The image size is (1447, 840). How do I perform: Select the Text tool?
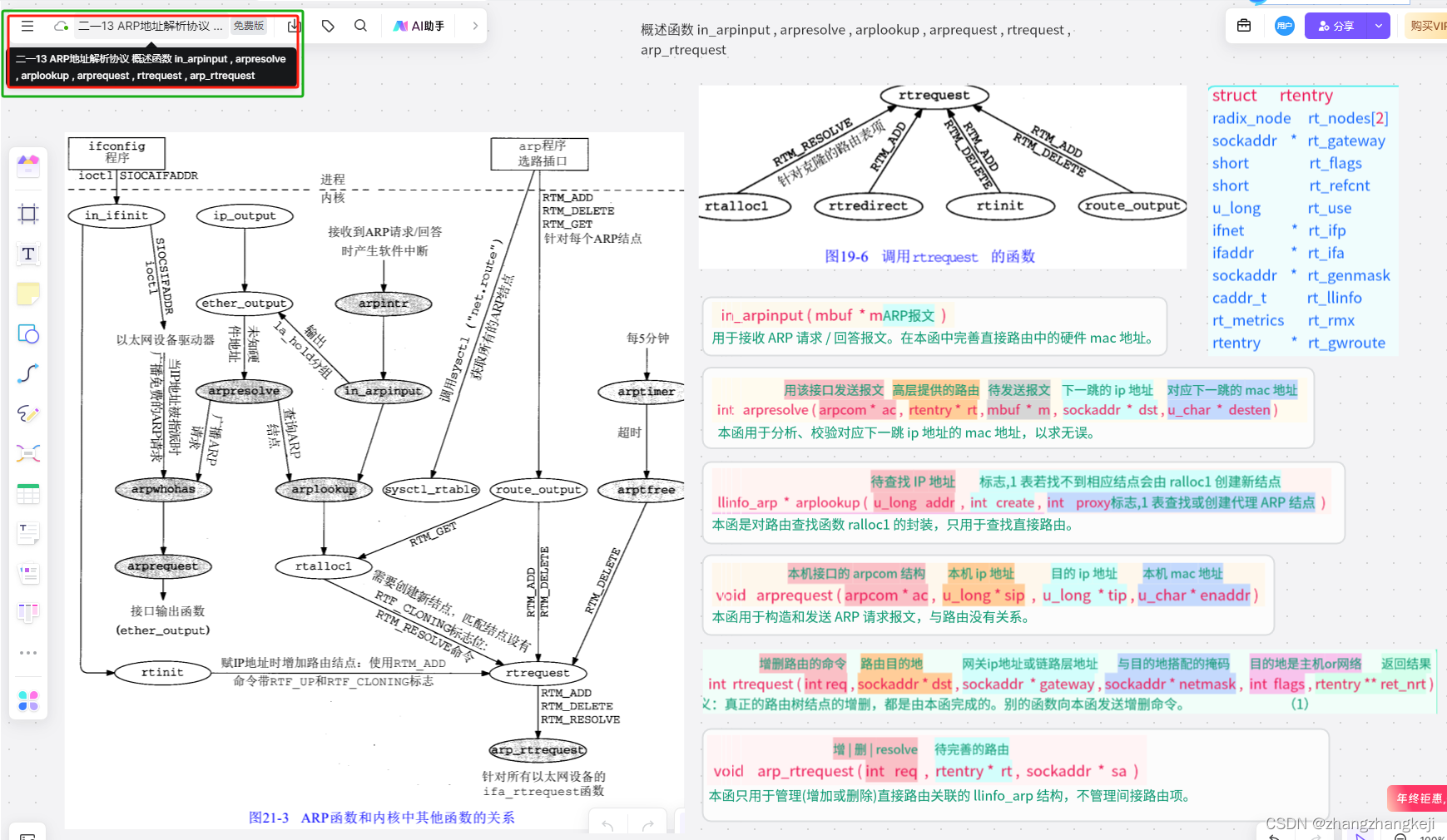(28, 254)
